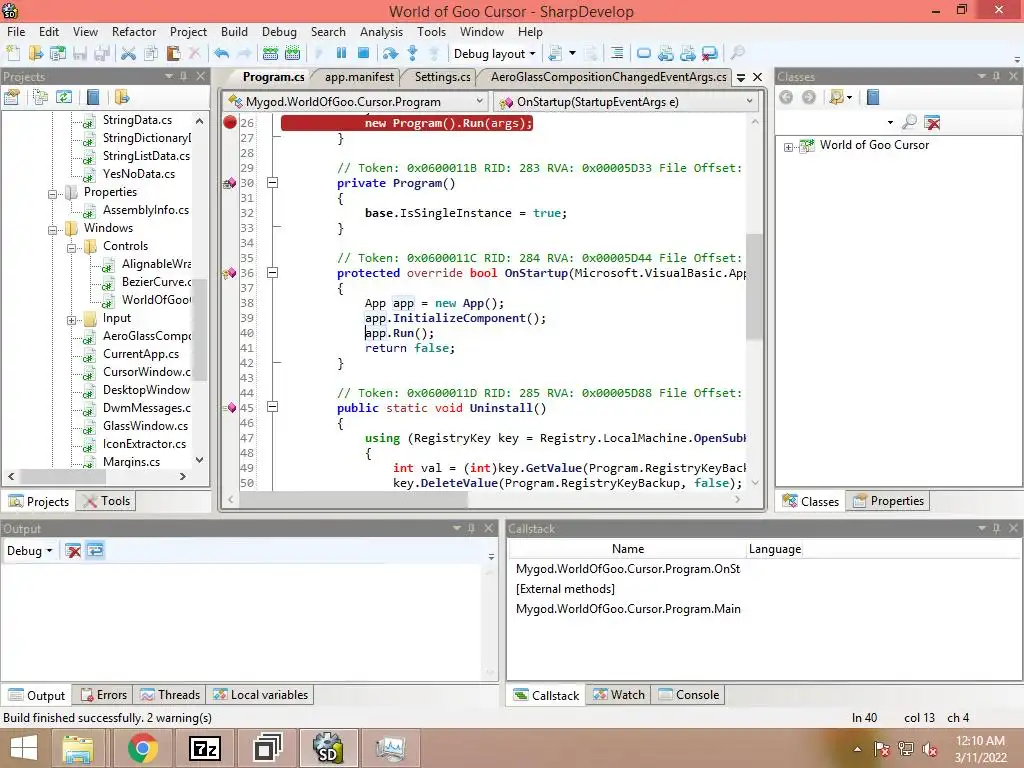Click the search magnifier in Classes panel

tap(909, 121)
